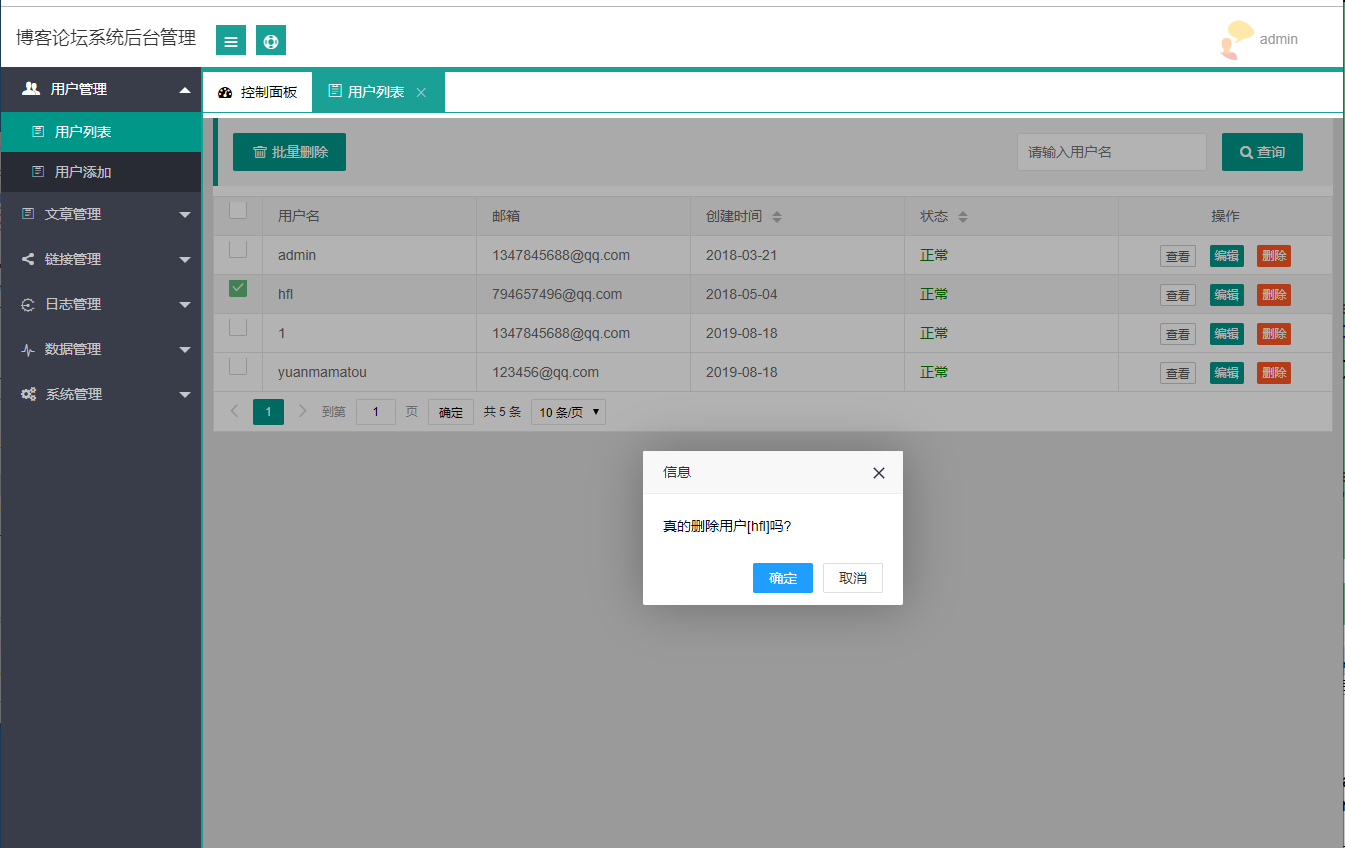The width and height of the screenshot is (1345, 848).
Task: Check the admin row checkbox
Action: [237, 249]
